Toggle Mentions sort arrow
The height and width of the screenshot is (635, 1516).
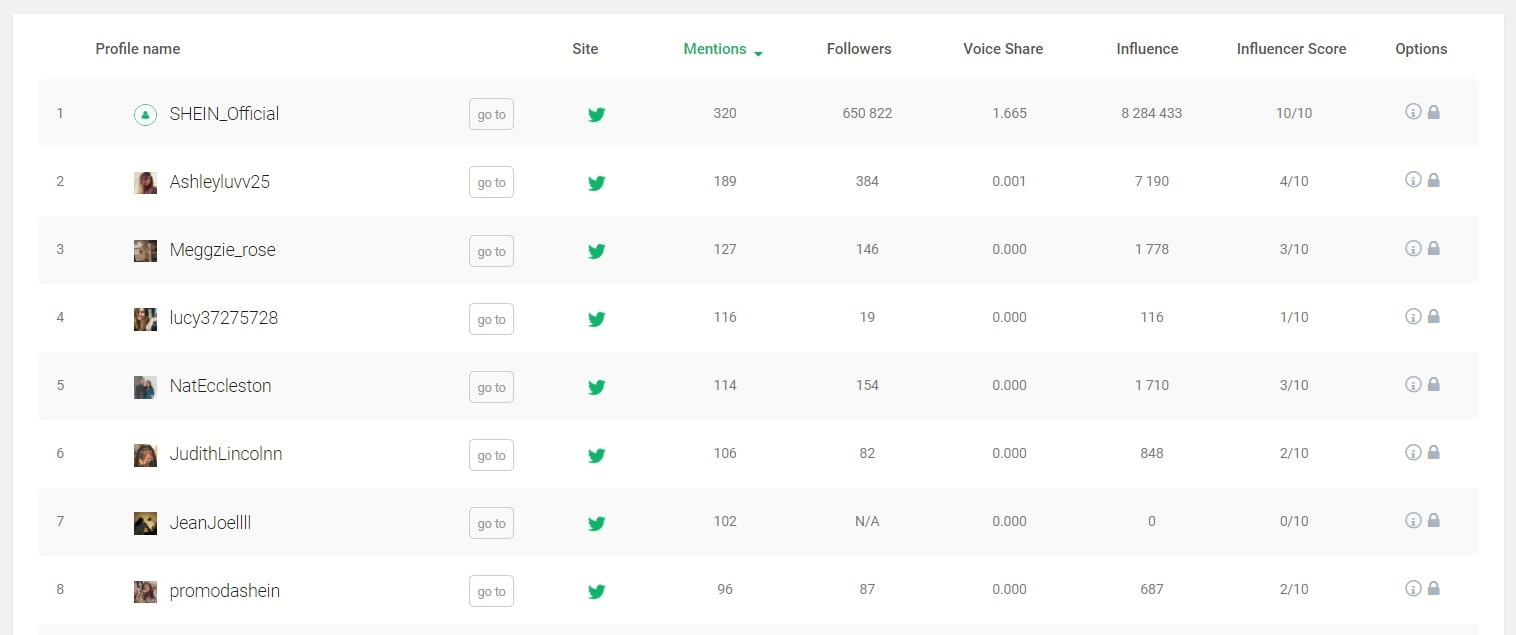[x=758, y=53]
